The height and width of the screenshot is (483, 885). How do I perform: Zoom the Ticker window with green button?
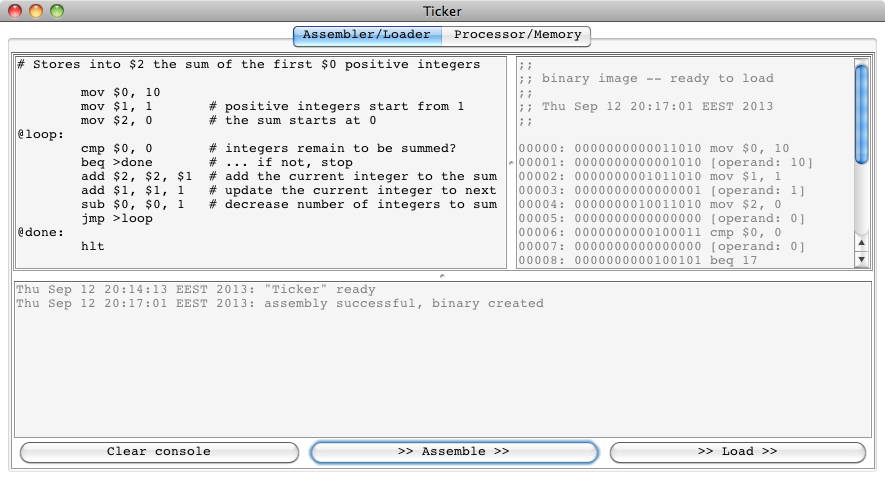click(57, 11)
